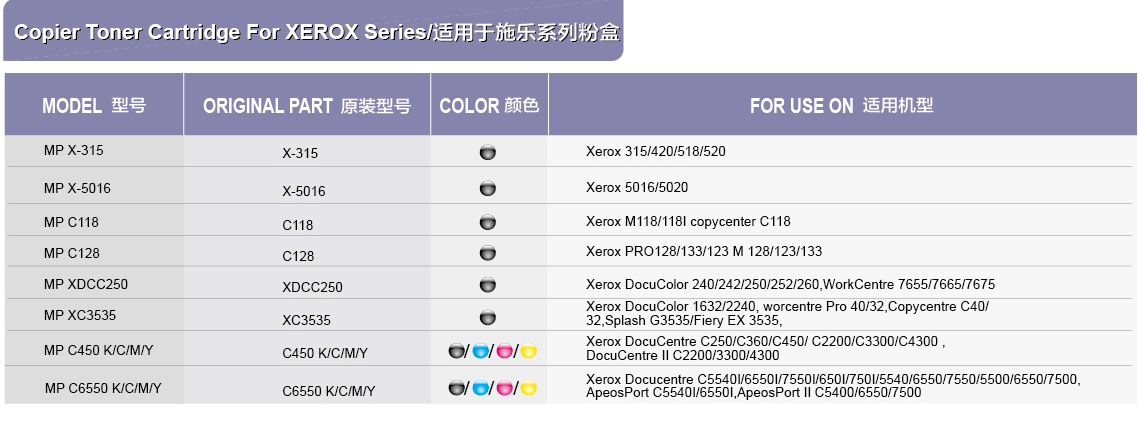Click the black toner icon for X-315
The image size is (1138, 423).
pyautogui.click(x=488, y=153)
